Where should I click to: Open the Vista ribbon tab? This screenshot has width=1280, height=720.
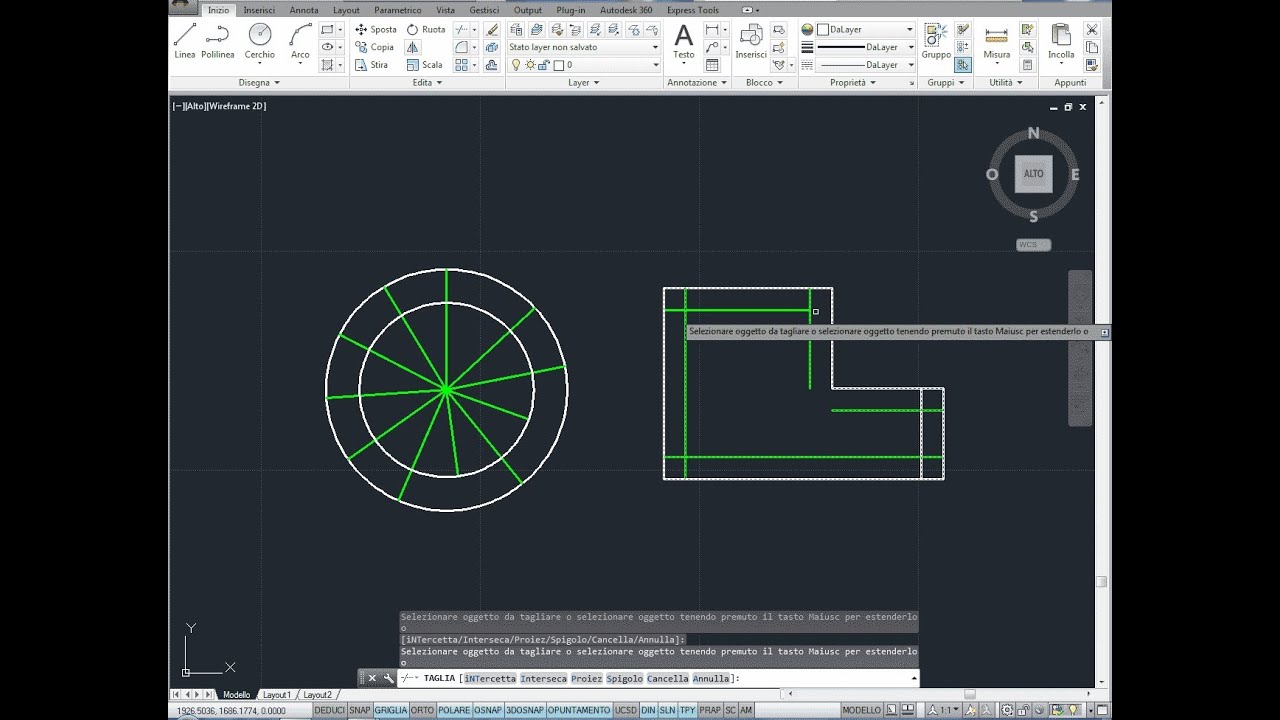(445, 10)
